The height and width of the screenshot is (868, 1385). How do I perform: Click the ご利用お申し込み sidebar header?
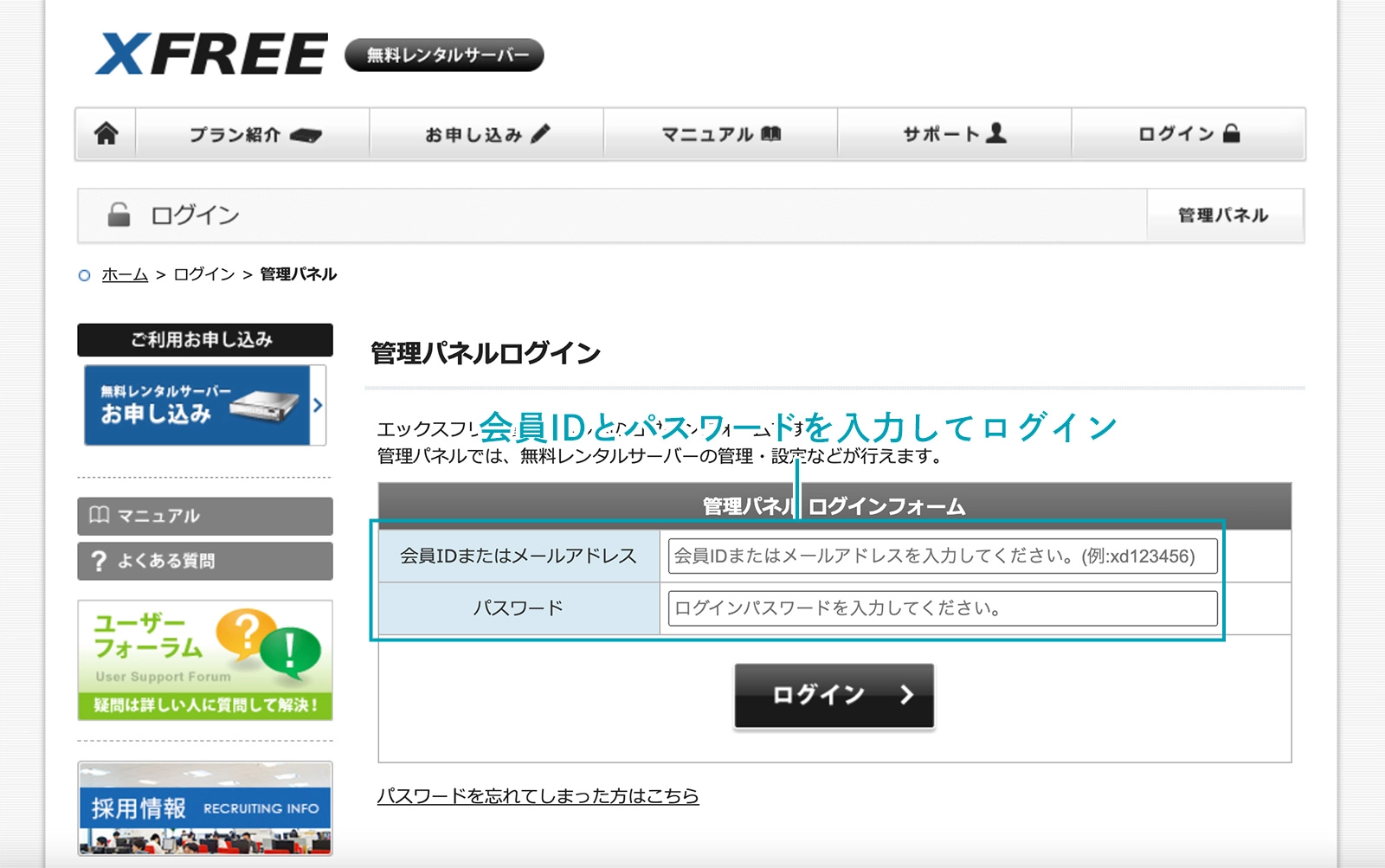point(205,340)
